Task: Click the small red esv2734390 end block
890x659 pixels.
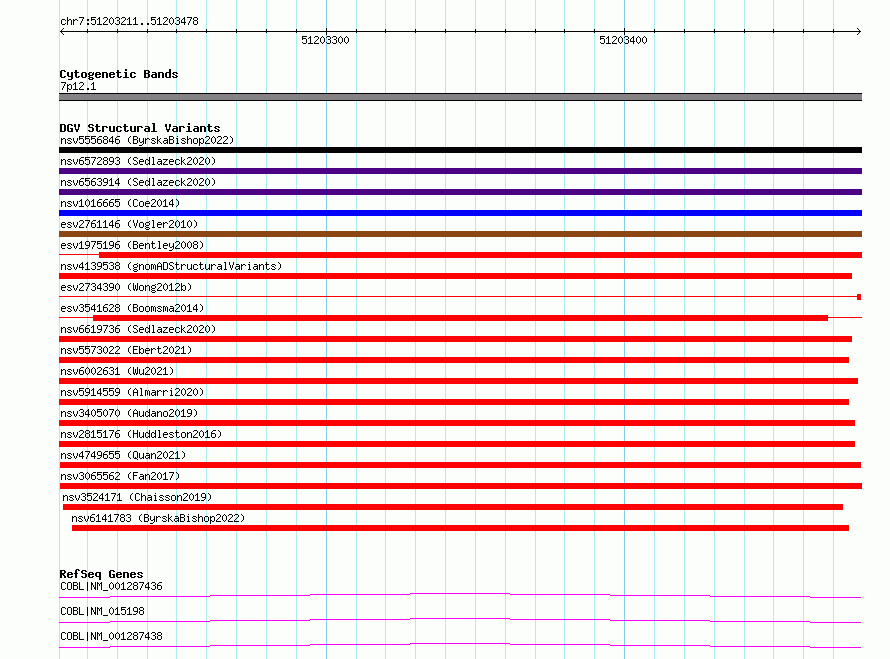Action: (x=859, y=297)
